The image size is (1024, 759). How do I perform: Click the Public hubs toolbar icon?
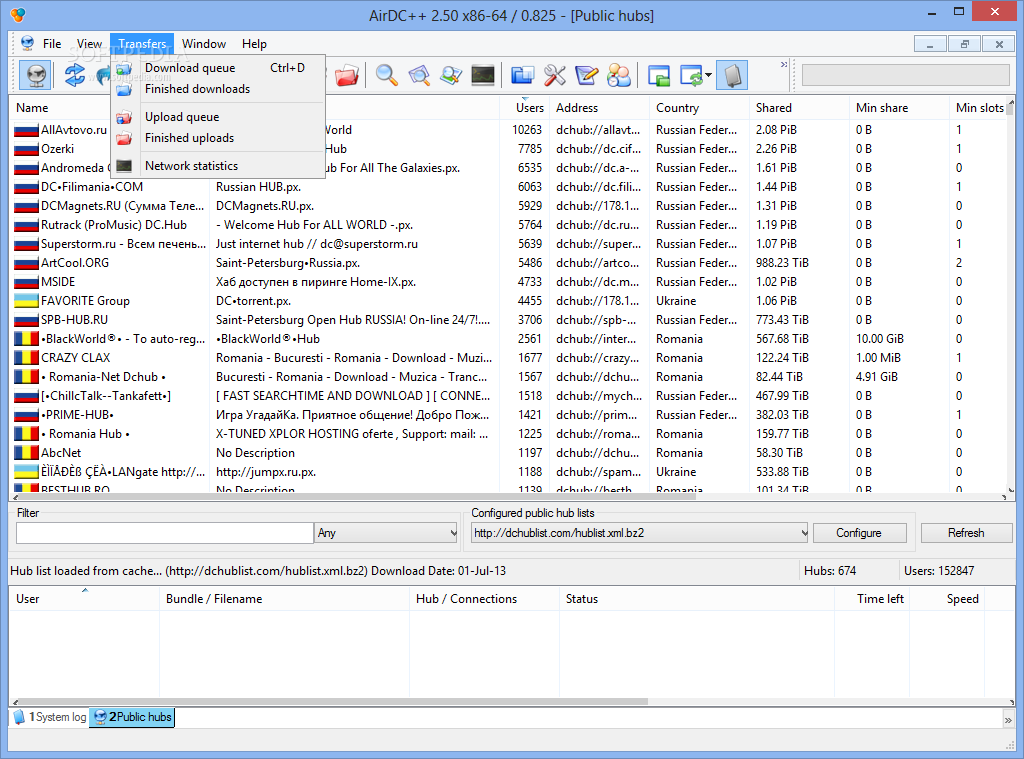pyautogui.click(x=36, y=75)
